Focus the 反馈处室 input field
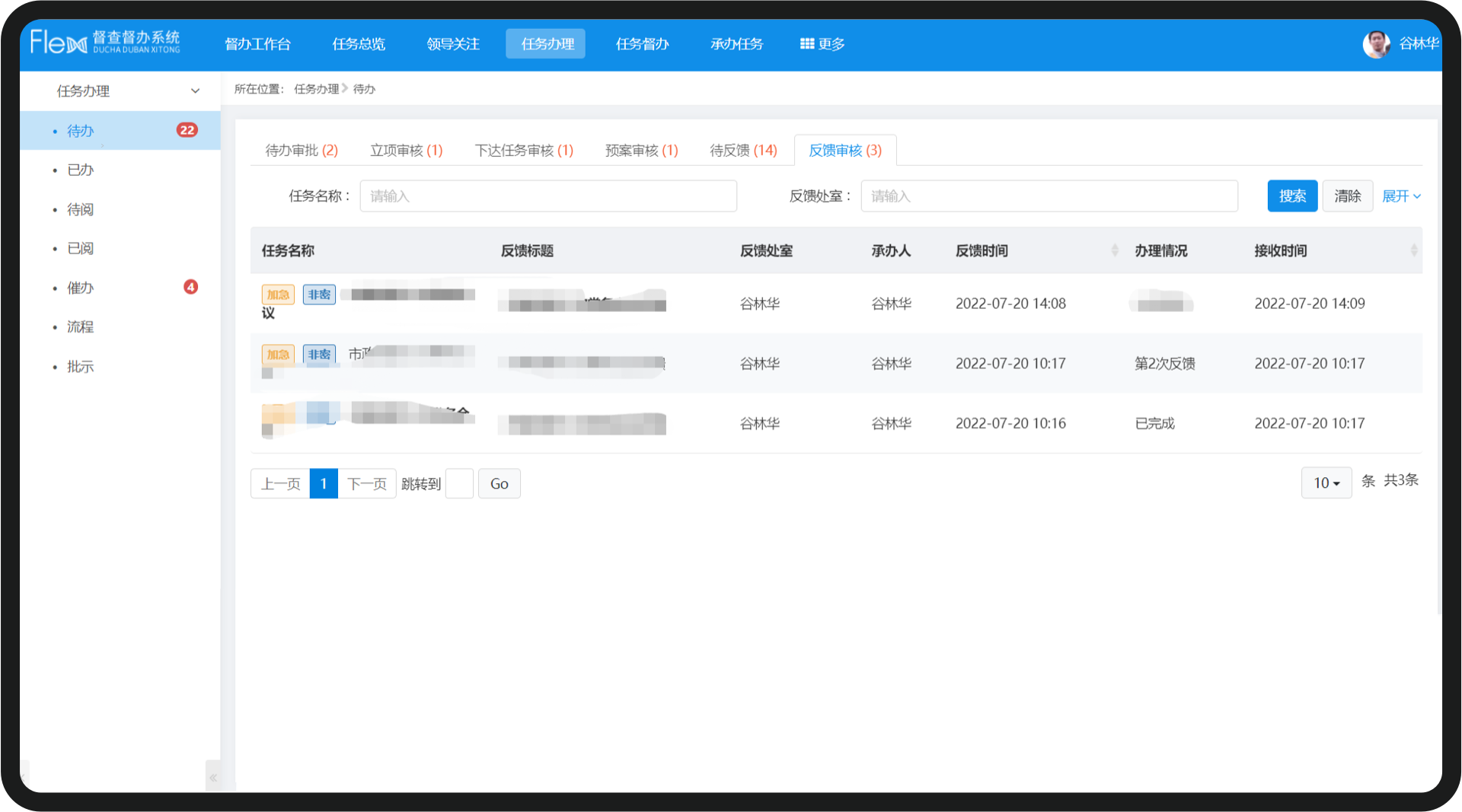The height and width of the screenshot is (812, 1462). [x=1049, y=196]
